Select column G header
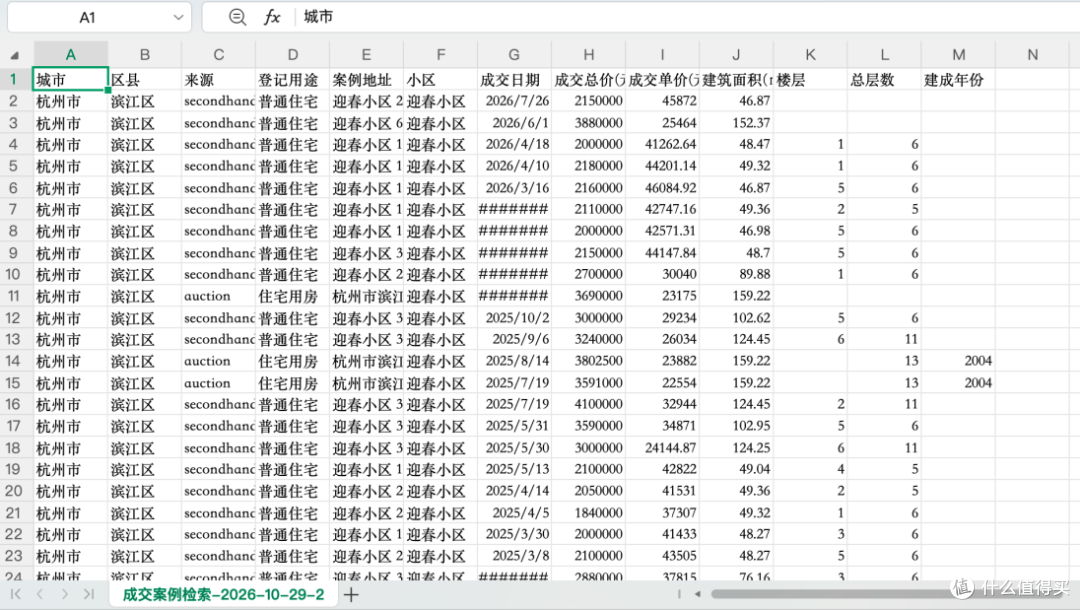This screenshot has height=610, width=1080. tap(514, 55)
